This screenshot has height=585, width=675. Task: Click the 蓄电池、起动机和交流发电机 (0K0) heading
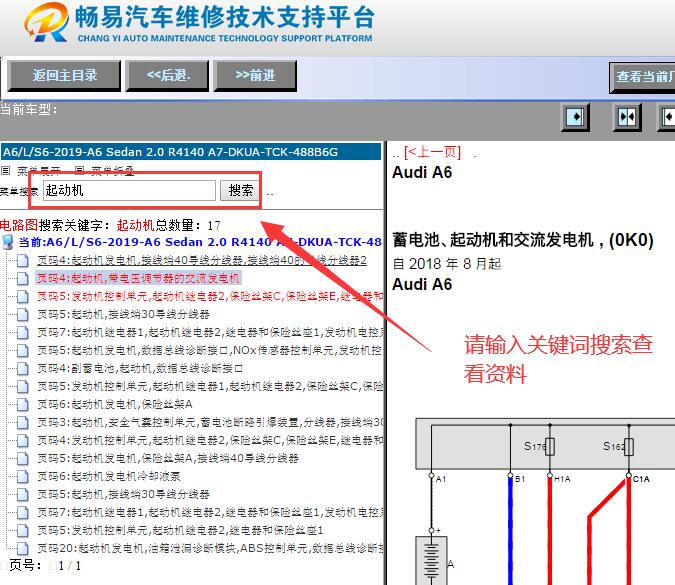click(x=523, y=240)
